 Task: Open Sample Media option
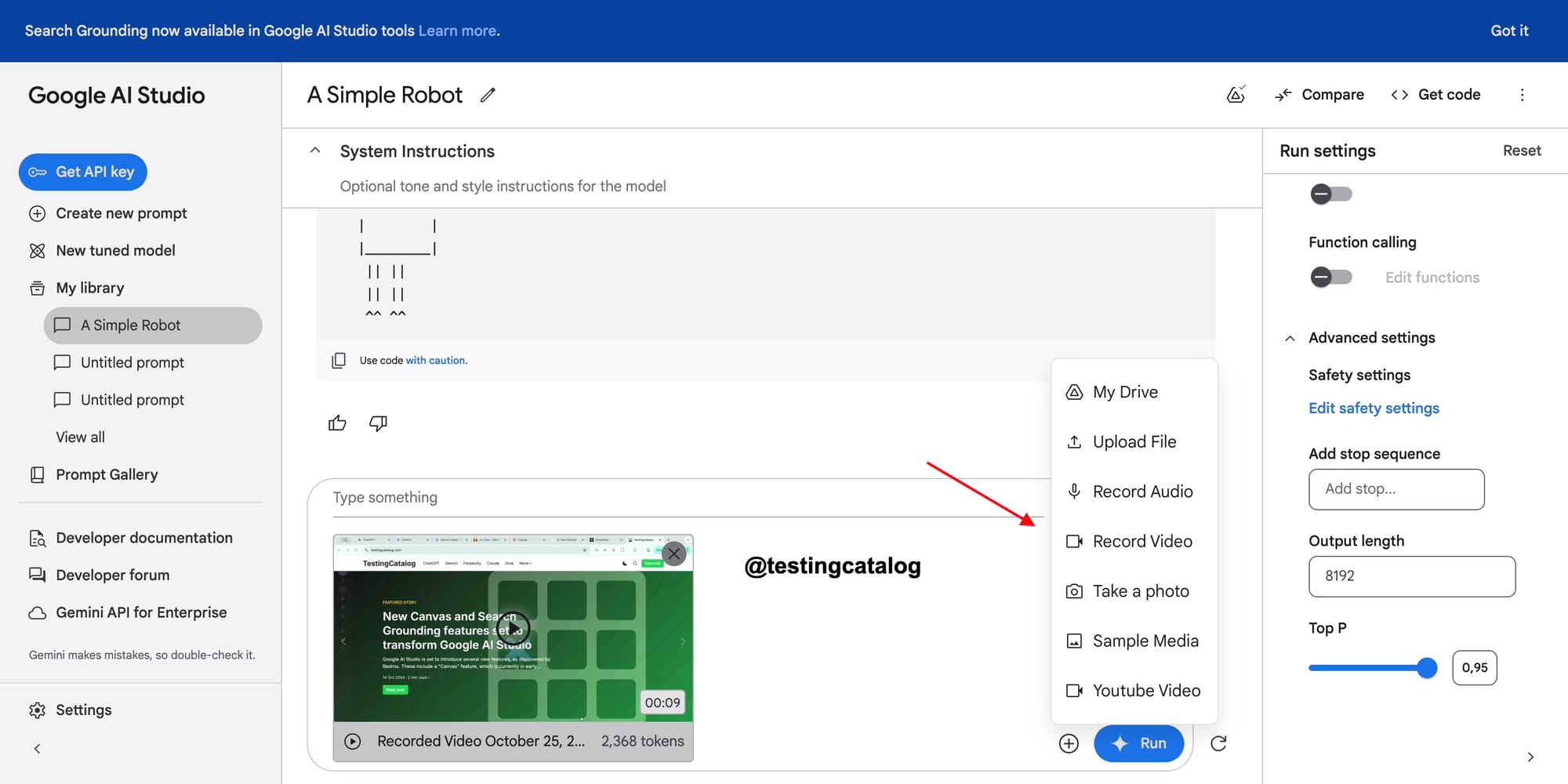click(1134, 641)
